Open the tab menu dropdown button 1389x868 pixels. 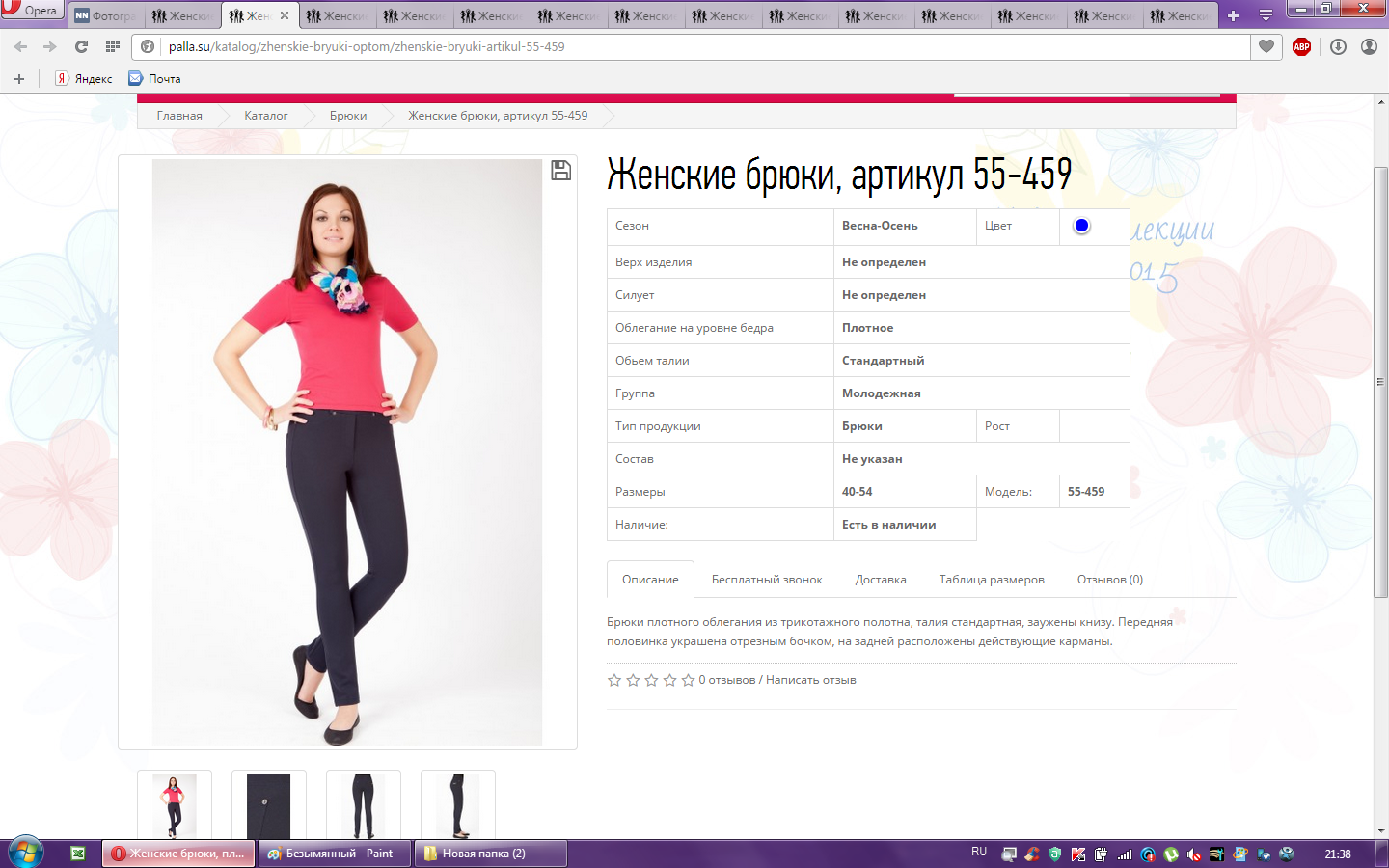click(1266, 15)
